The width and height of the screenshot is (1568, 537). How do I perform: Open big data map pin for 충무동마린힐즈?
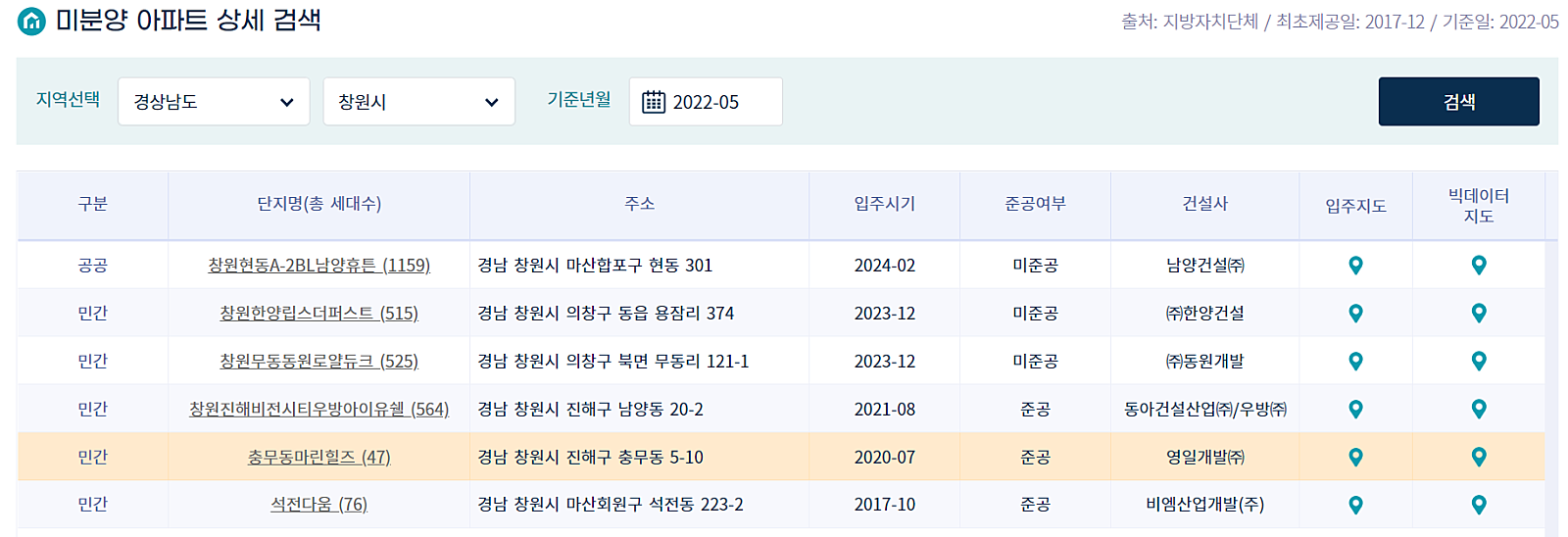click(1479, 458)
